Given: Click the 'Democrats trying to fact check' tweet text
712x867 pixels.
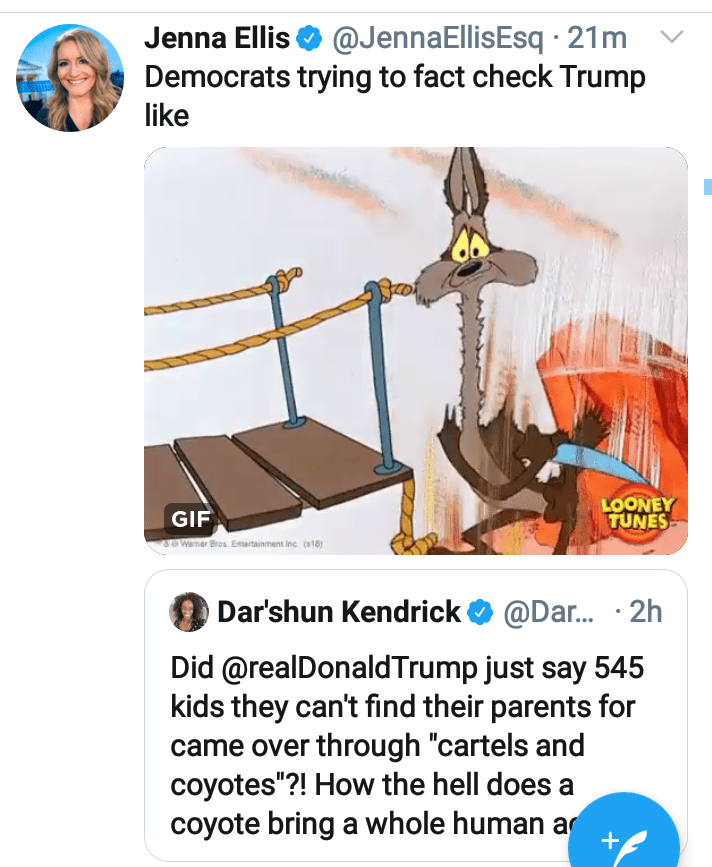Looking at the screenshot, I should pyautogui.click(x=395, y=77).
